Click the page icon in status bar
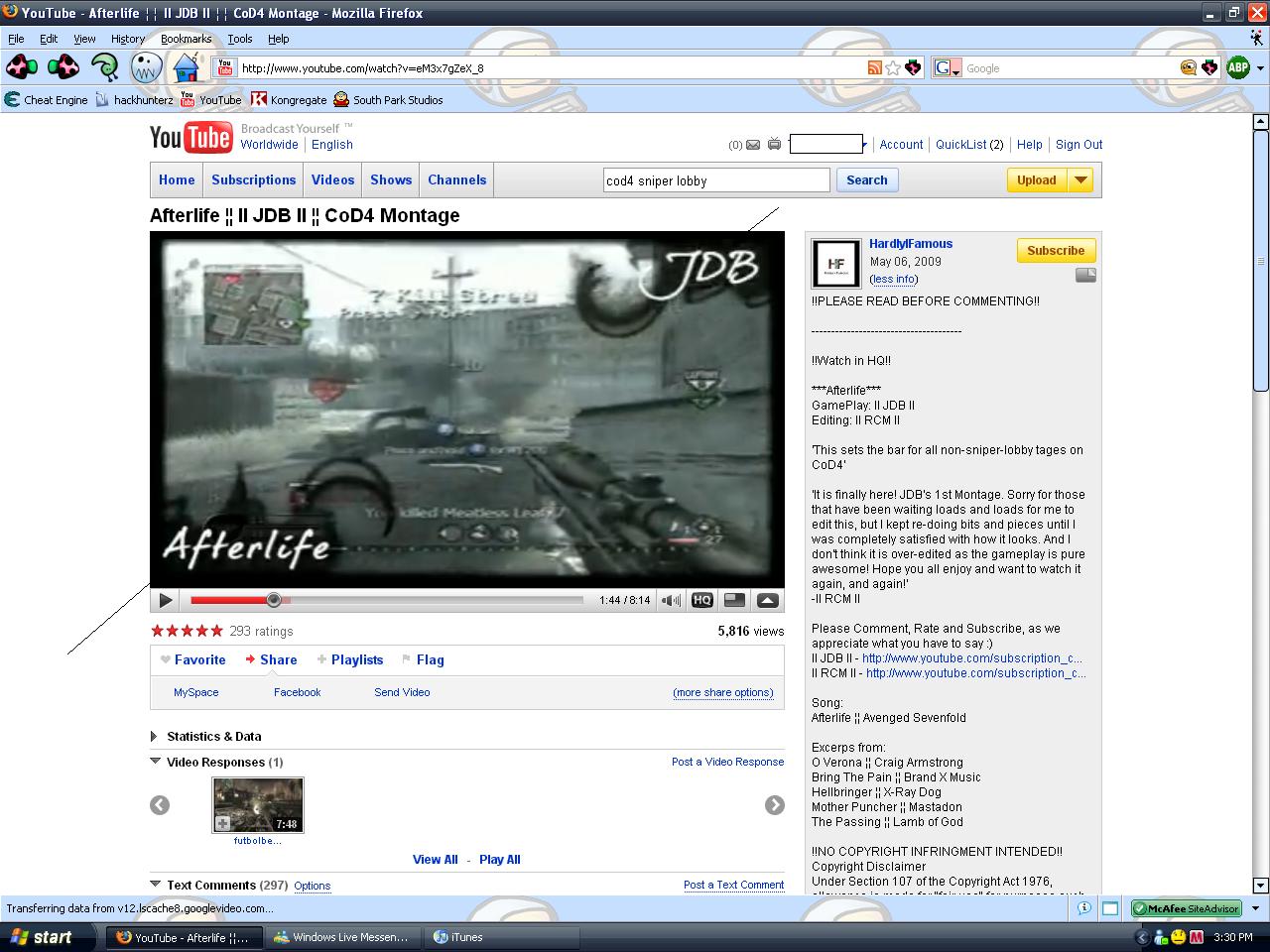The image size is (1270, 952). 1110,908
